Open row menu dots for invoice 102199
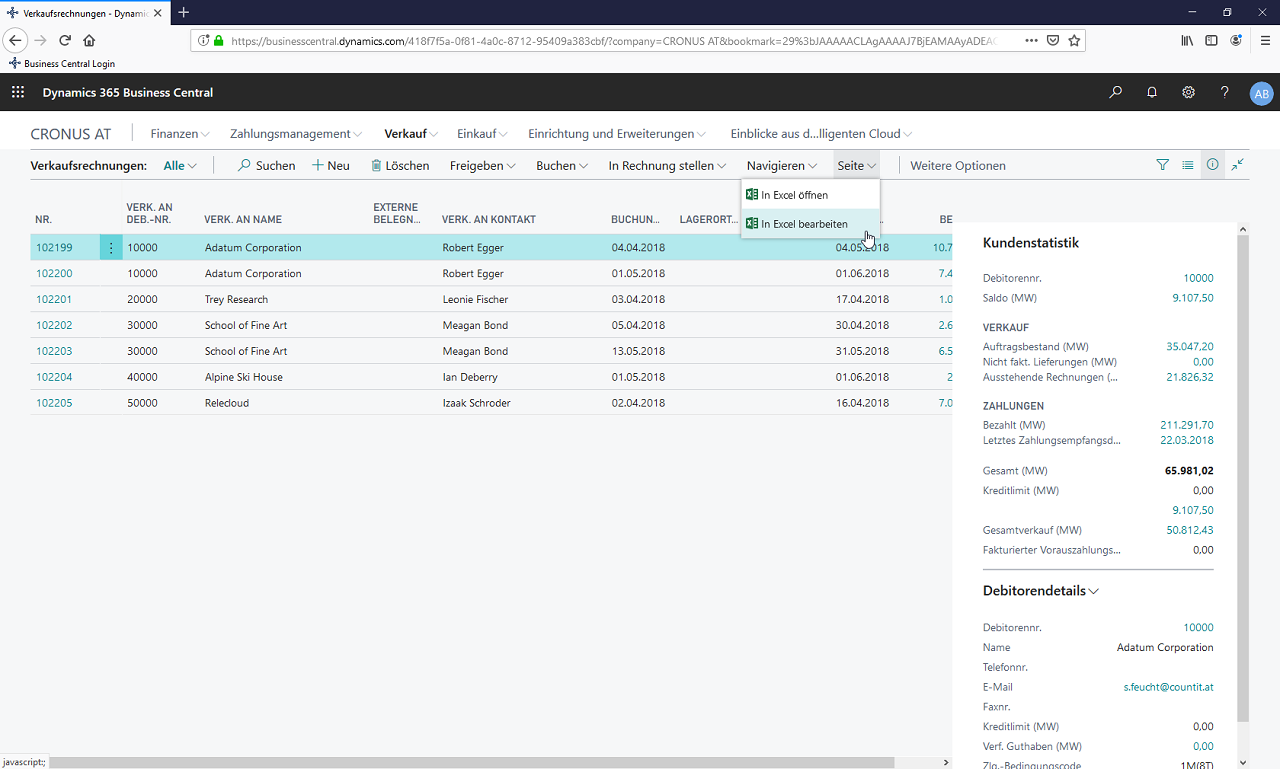1280x769 pixels. tap(111, 247)
